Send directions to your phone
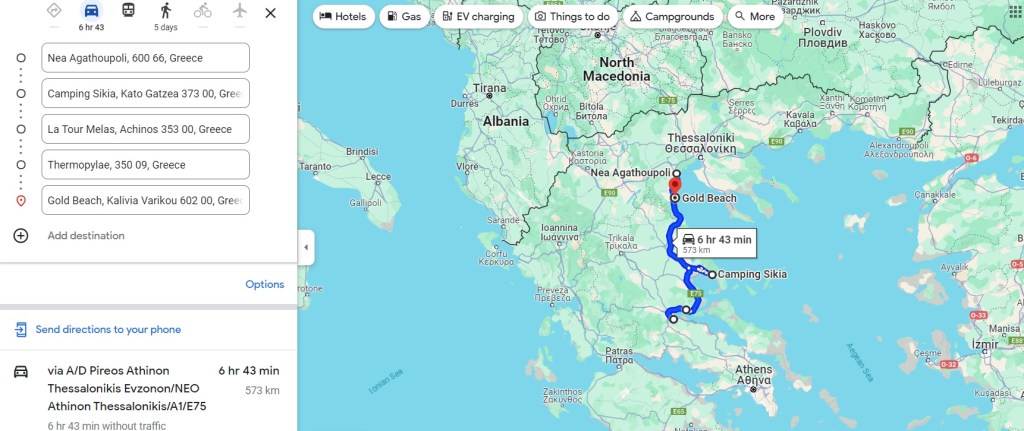 (108, 330)
